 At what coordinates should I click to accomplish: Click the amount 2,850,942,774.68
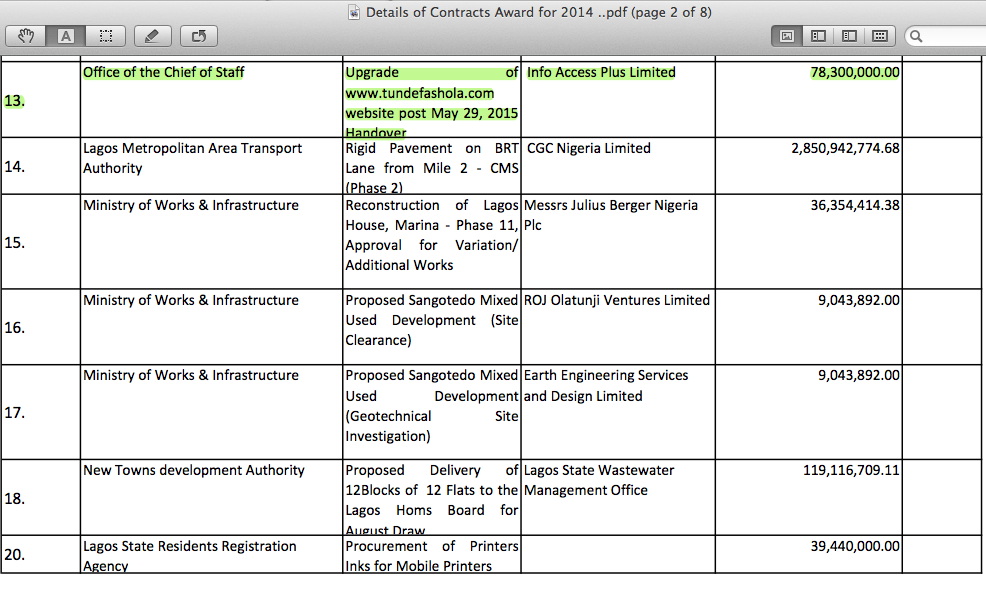click(845, 148)
